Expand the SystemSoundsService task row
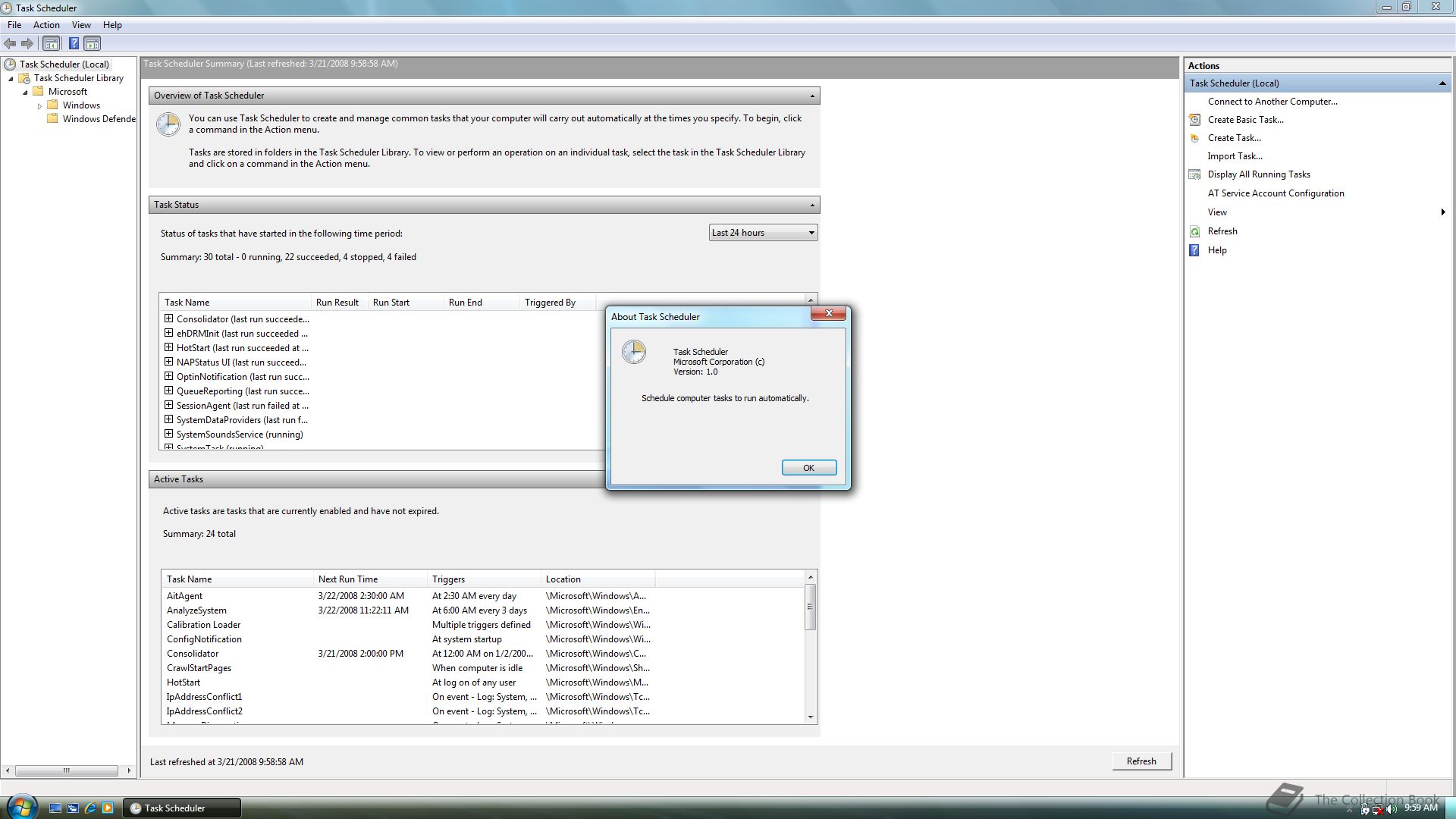Viewport: 1456px width, 819px height. [x=168, y=435]
